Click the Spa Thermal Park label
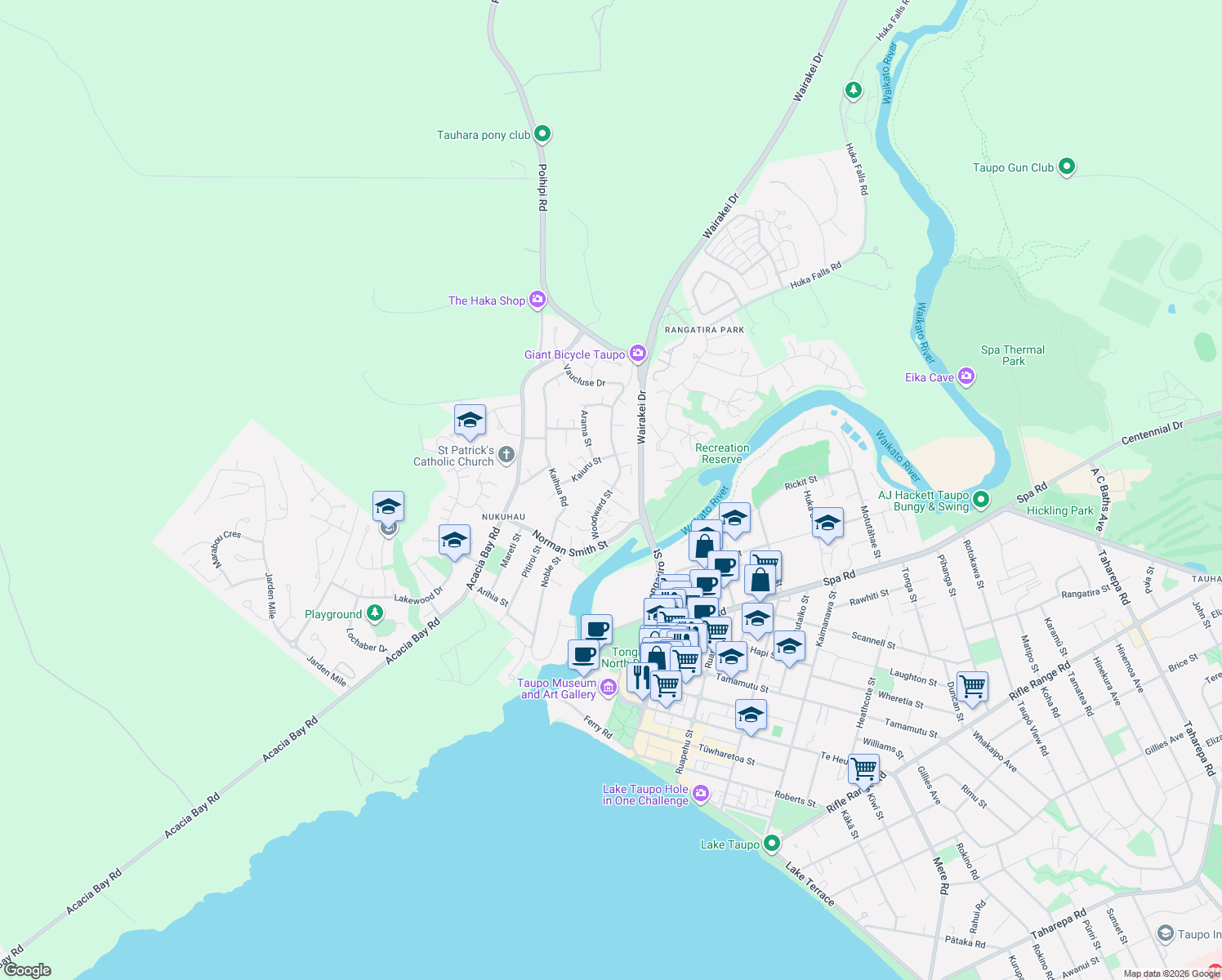Viewport: 1222px width, 980px height. pyautogui.click(x=1013, y=355)
